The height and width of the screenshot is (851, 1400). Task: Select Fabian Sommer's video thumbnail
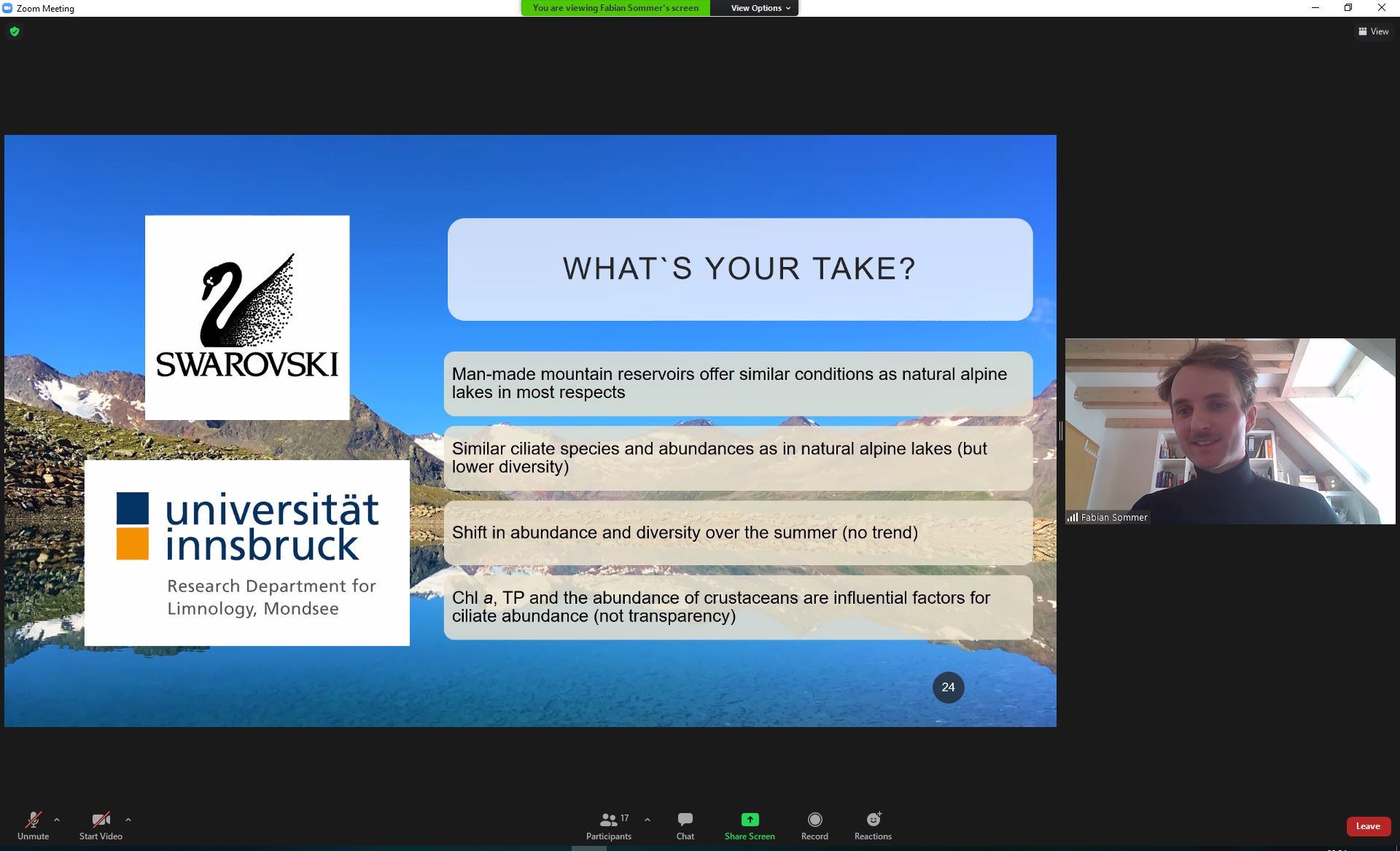pyautogui.click(x=1229, y=430)
